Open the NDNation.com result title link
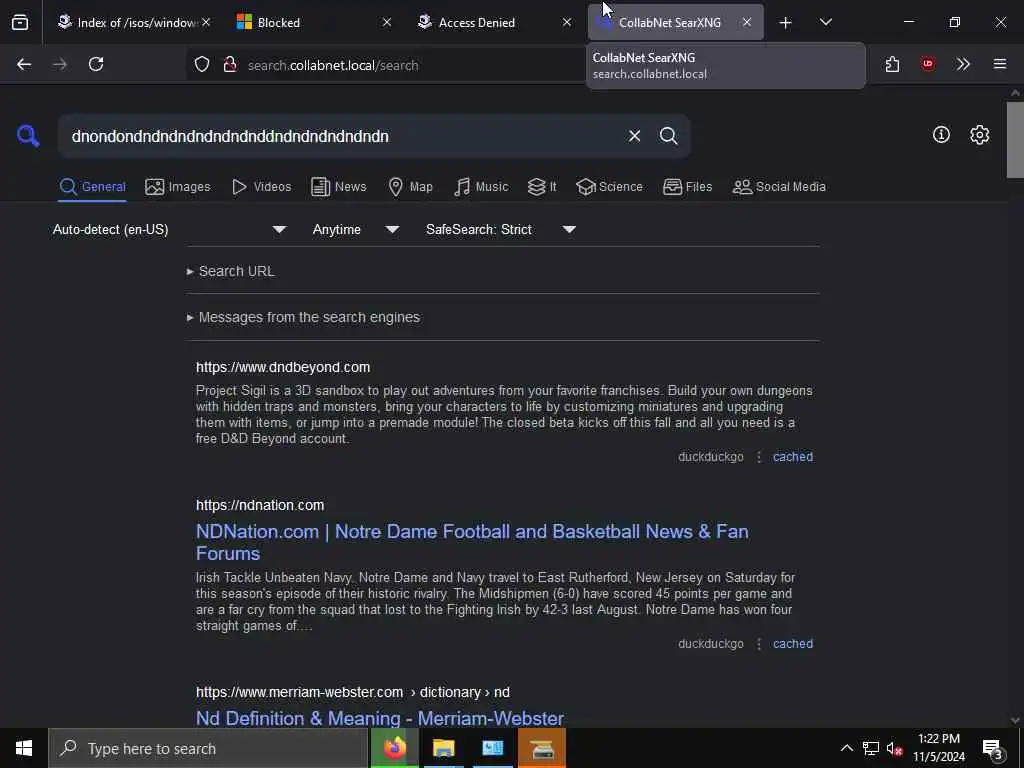This screenshot has width=1024, height=768. tap(472, 542)
